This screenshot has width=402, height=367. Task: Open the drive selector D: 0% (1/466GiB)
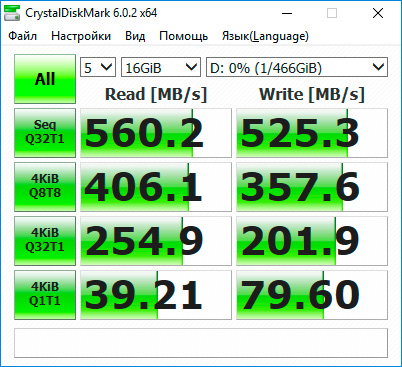tap(297, 68)
